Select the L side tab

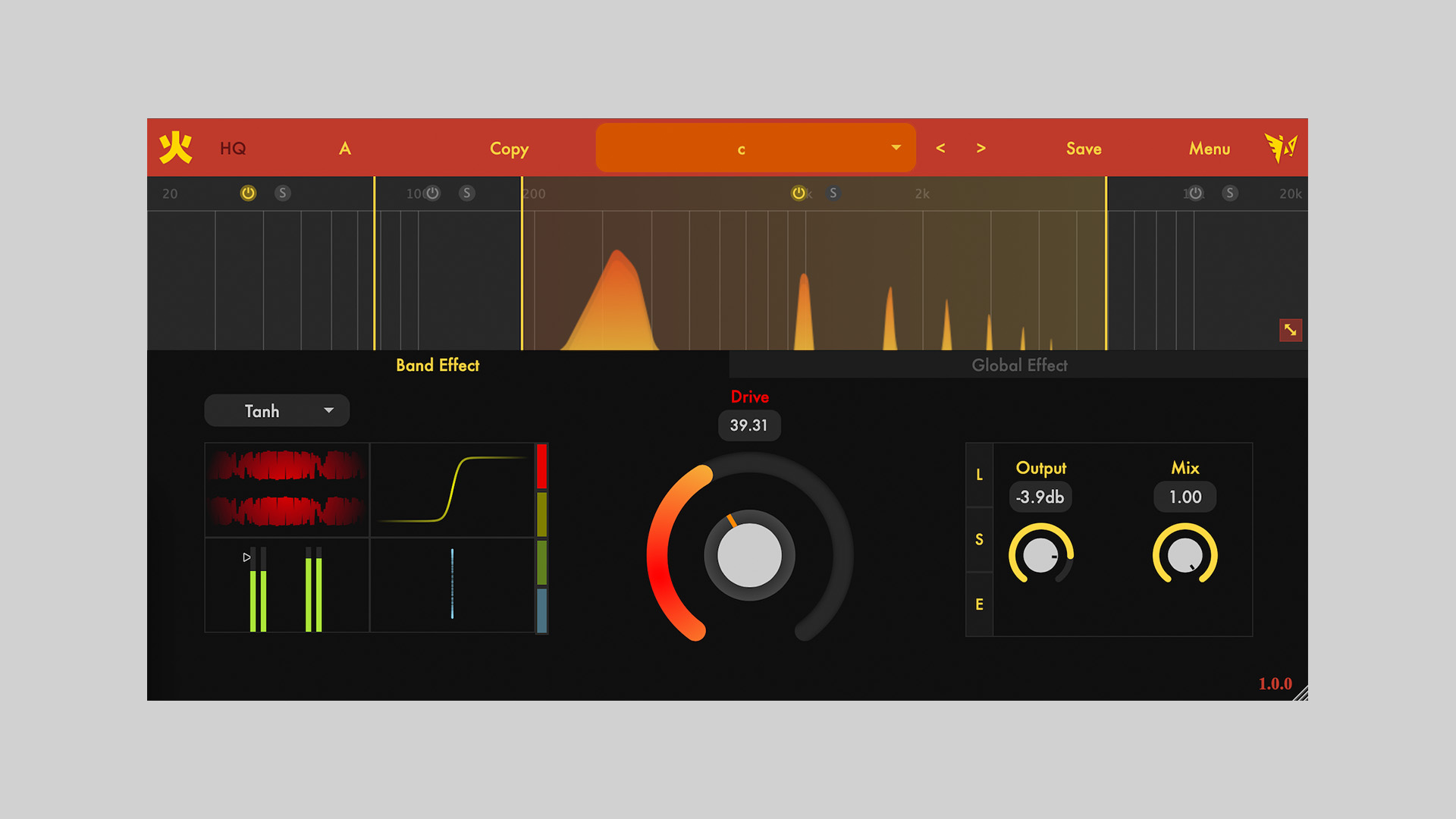tap(979, 475)
